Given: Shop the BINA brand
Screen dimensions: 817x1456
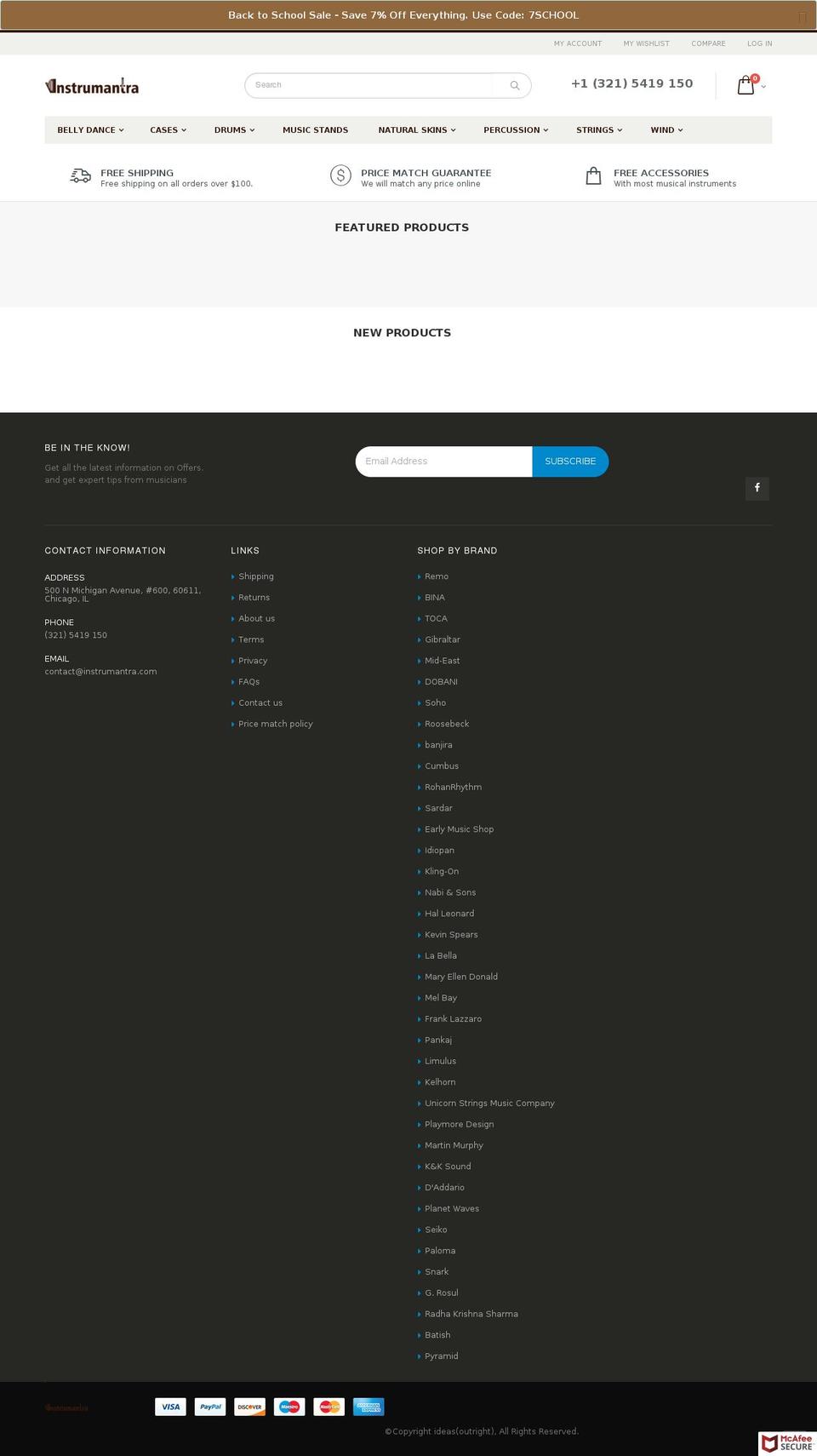Looking at the screenshot, I should pos(435,598).
